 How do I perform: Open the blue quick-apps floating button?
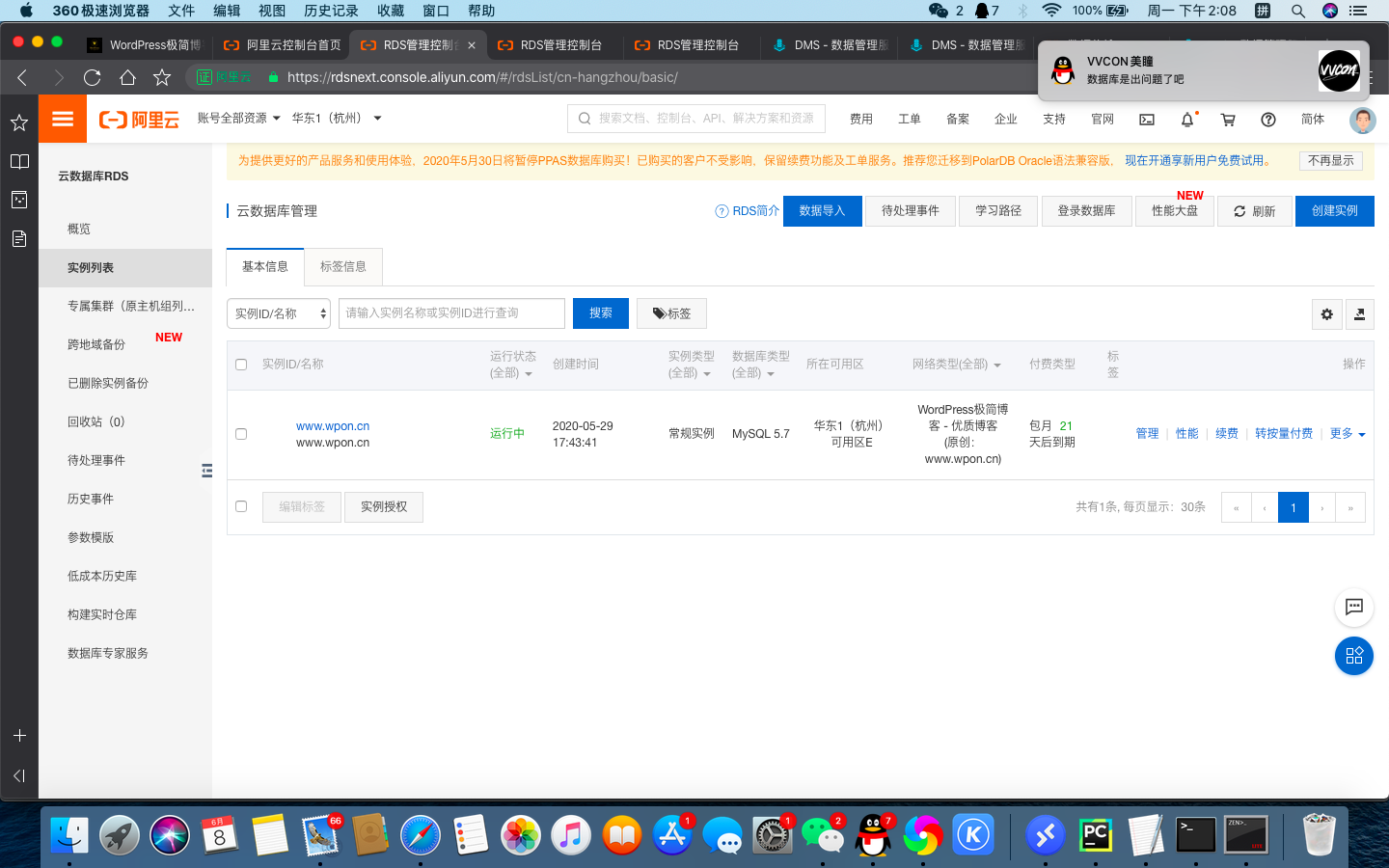[1354, 656]
